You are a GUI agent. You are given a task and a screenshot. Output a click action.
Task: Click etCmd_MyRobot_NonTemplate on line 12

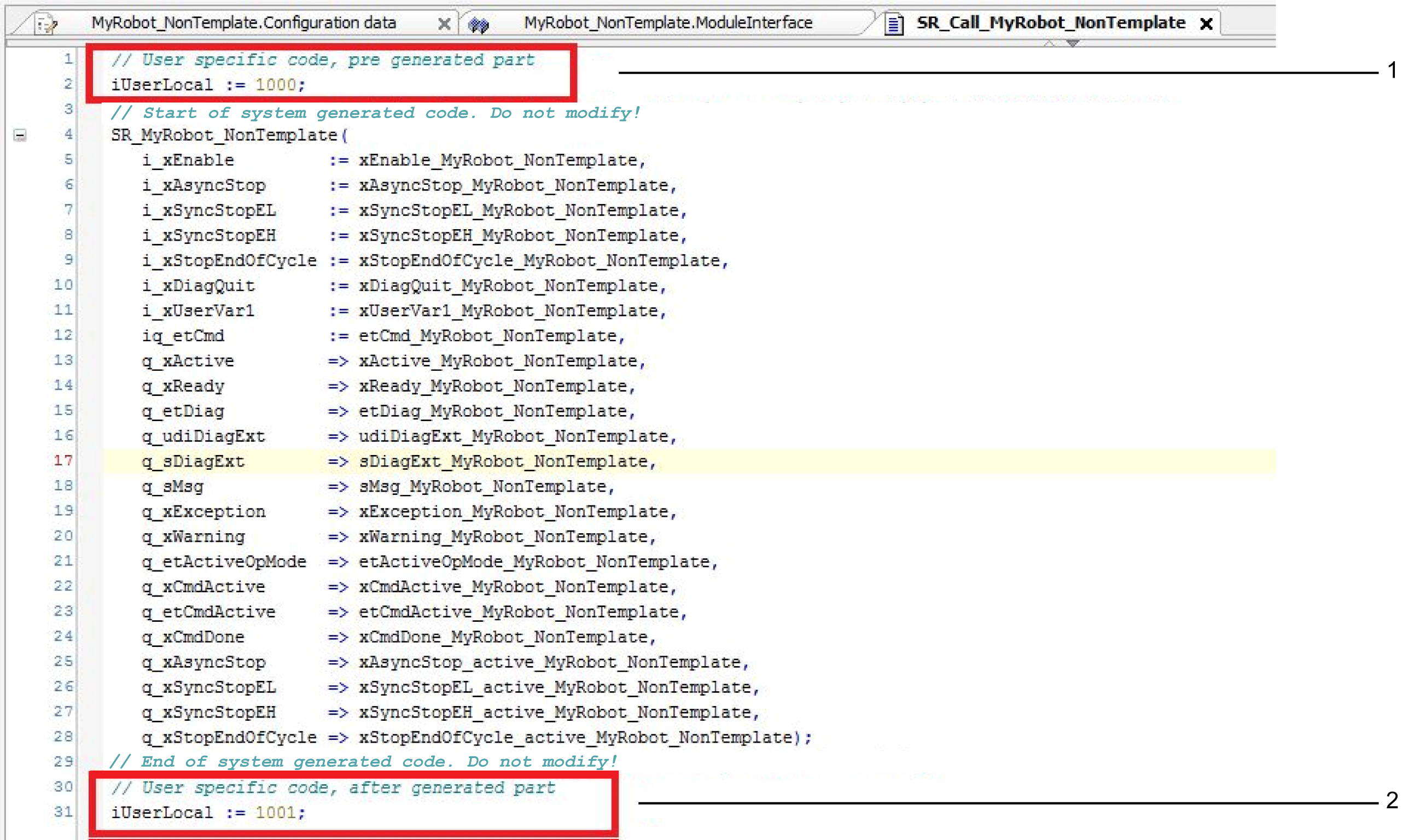pos(487,336)
